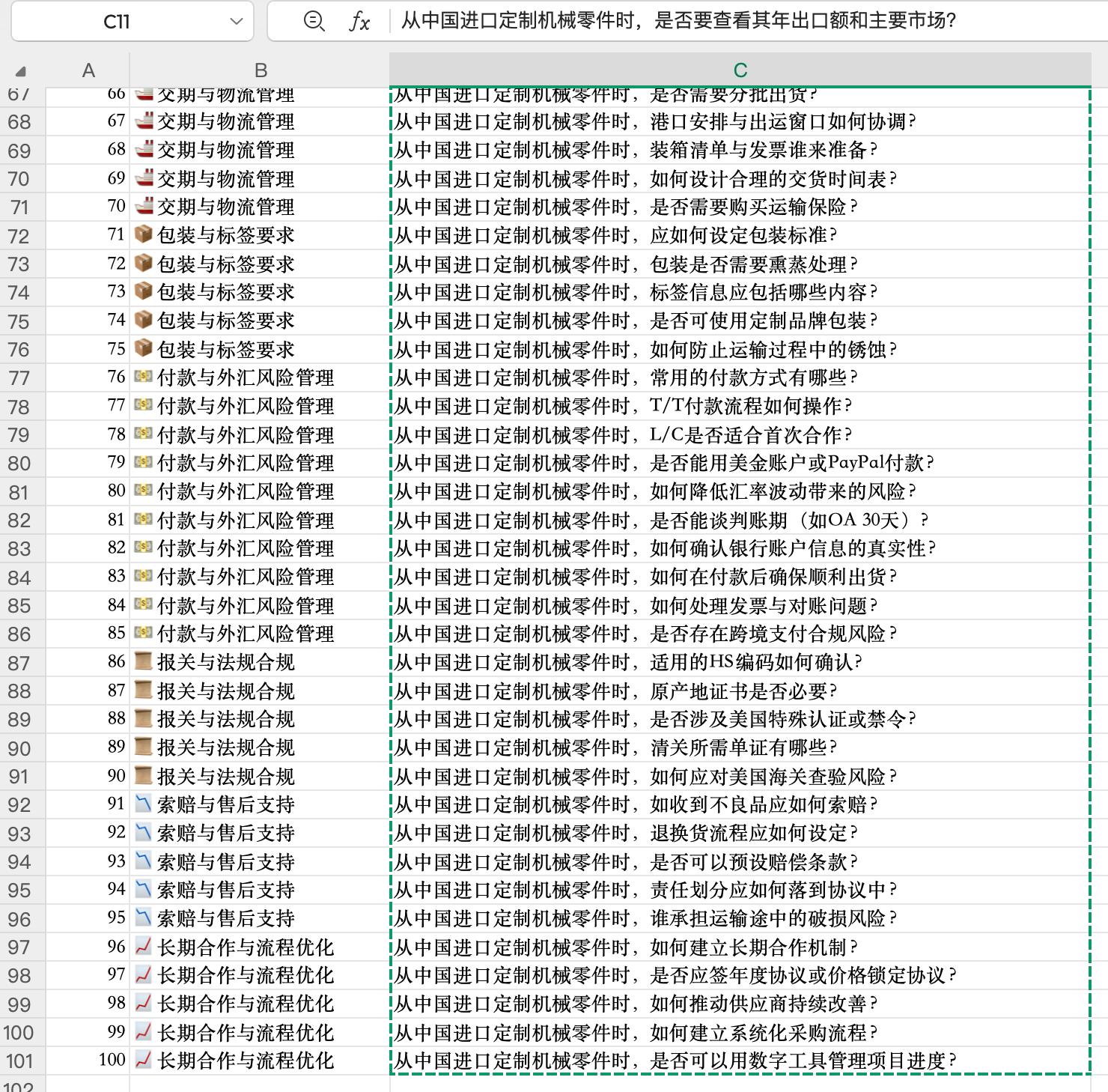Click upward chart icon in row 97
The height and width of the screenshot is (1092, 1108).
tap(144, 946)
